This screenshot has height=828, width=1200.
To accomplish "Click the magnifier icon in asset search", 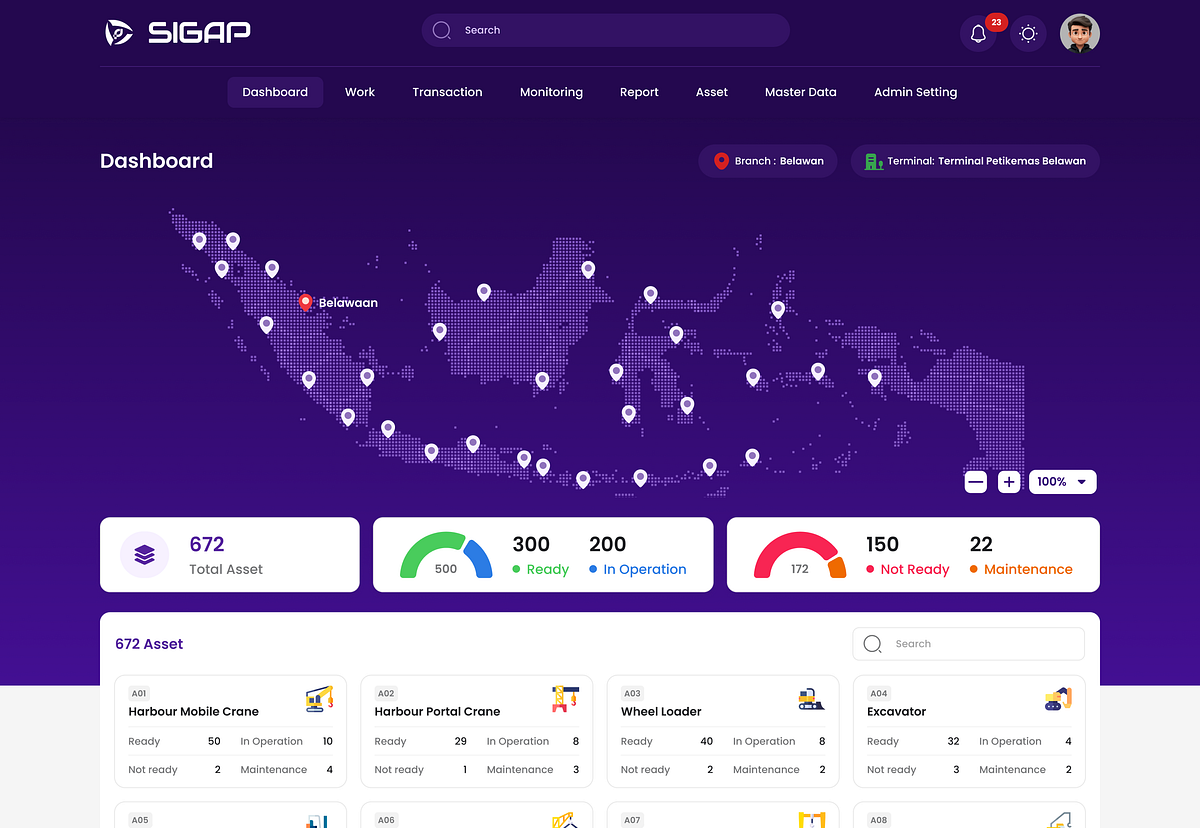I will (872, 644).
